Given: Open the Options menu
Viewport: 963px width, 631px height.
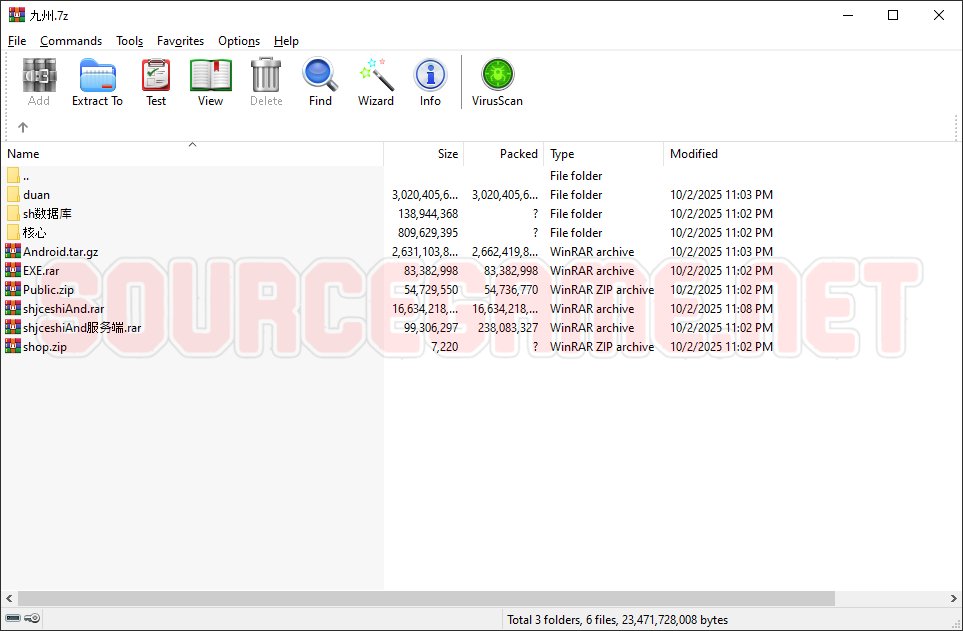Looking at the screenshot, I should pyautogui.click(x=239, y=41).
